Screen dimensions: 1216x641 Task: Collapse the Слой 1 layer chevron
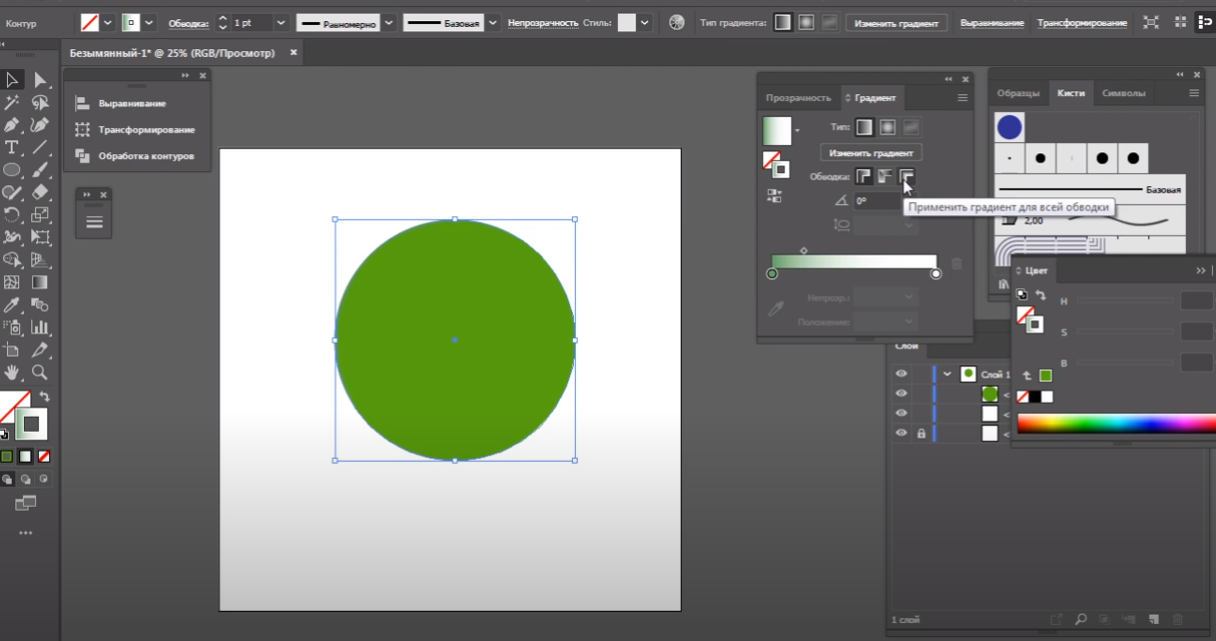pos(947,374)
